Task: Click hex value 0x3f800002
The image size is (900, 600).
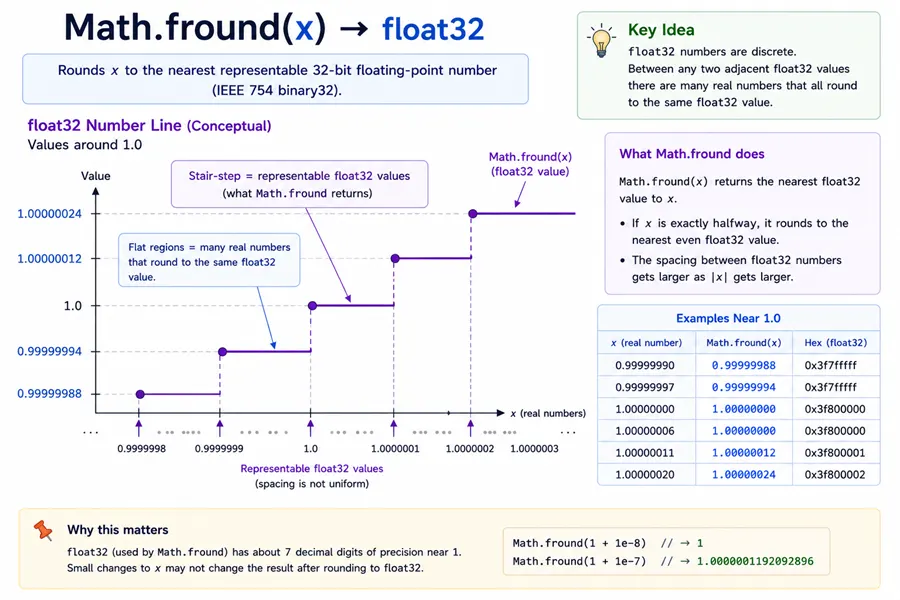Action: [835, 474]
